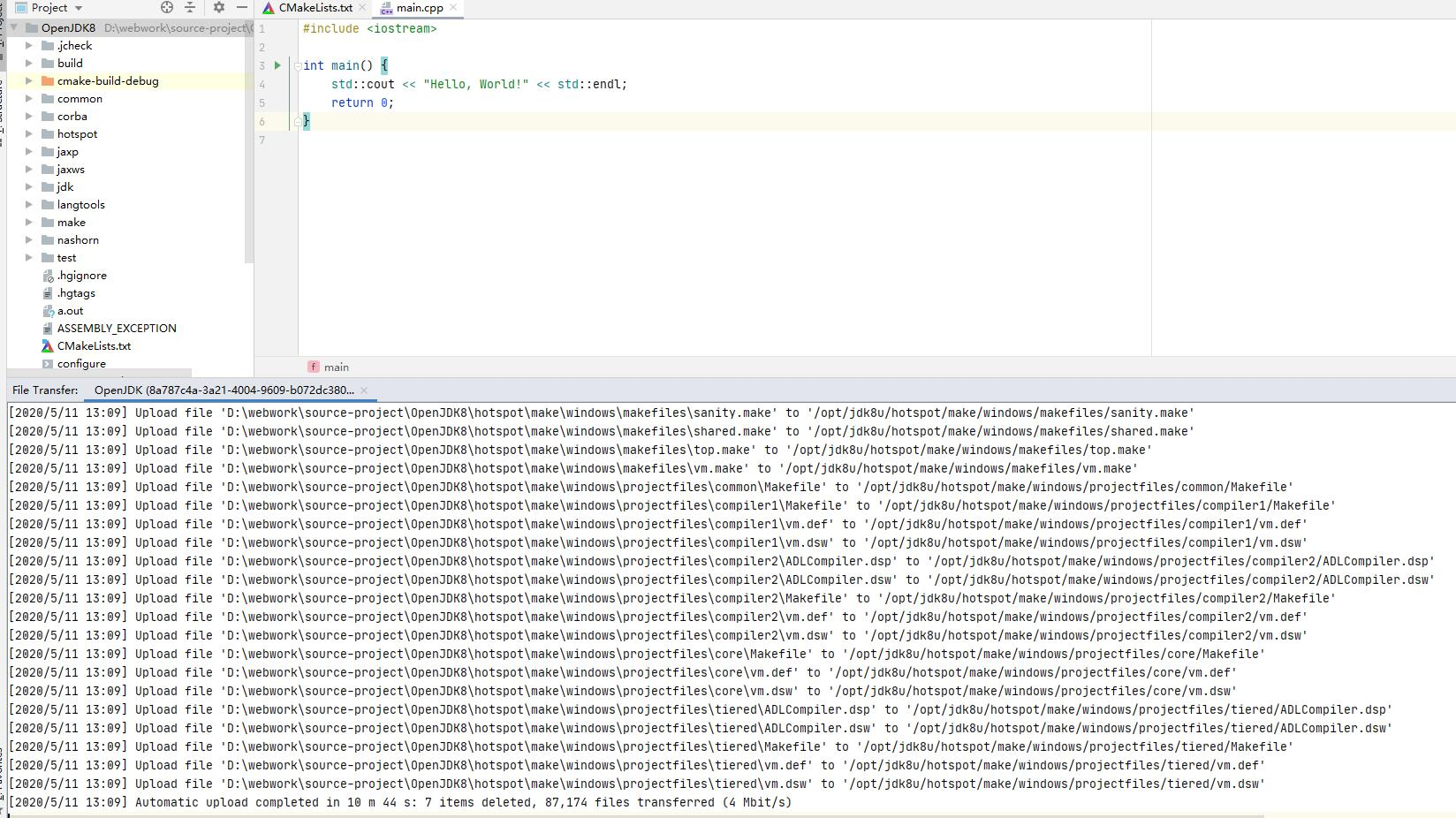
Task: Expand the cmake-build-debug folder
Action: tap(29, 80)
